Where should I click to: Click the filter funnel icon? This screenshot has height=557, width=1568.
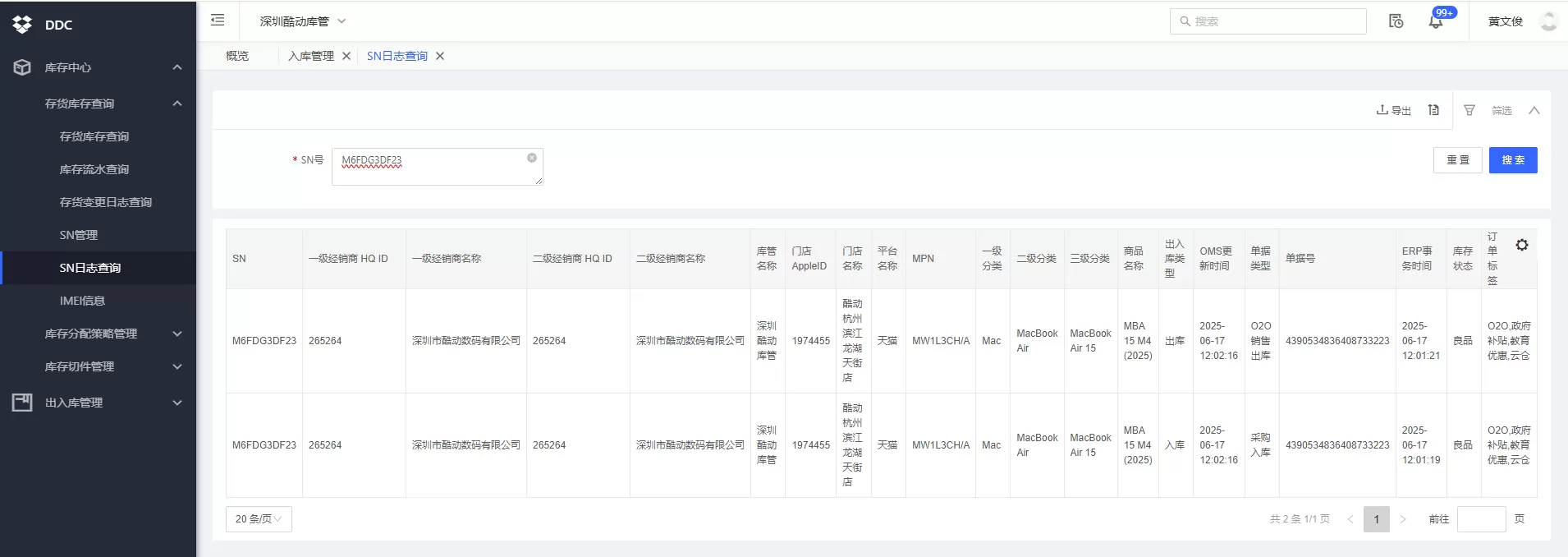pyautogui.click(x=1469, y=110)
